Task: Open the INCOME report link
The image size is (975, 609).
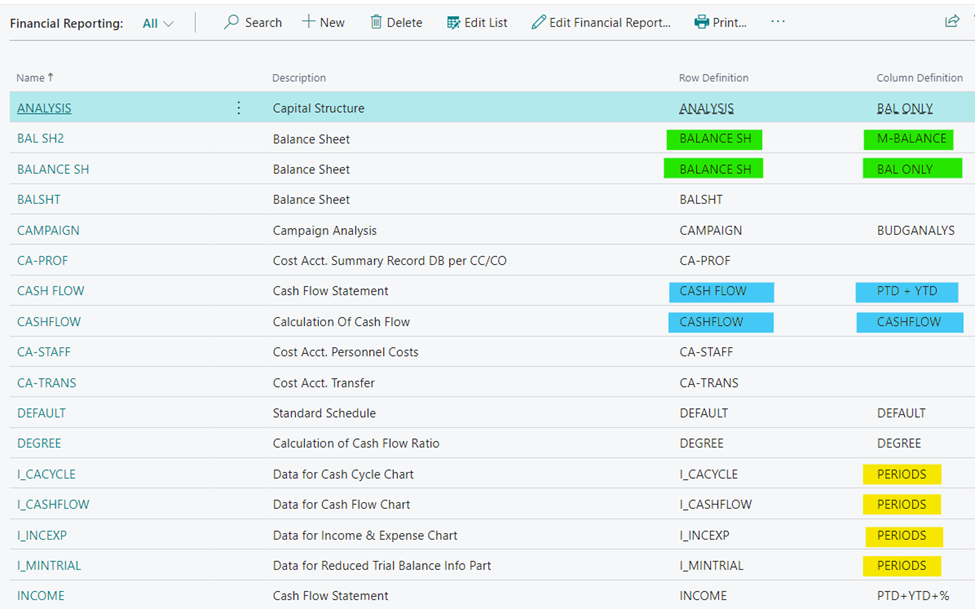Action: 40,596
